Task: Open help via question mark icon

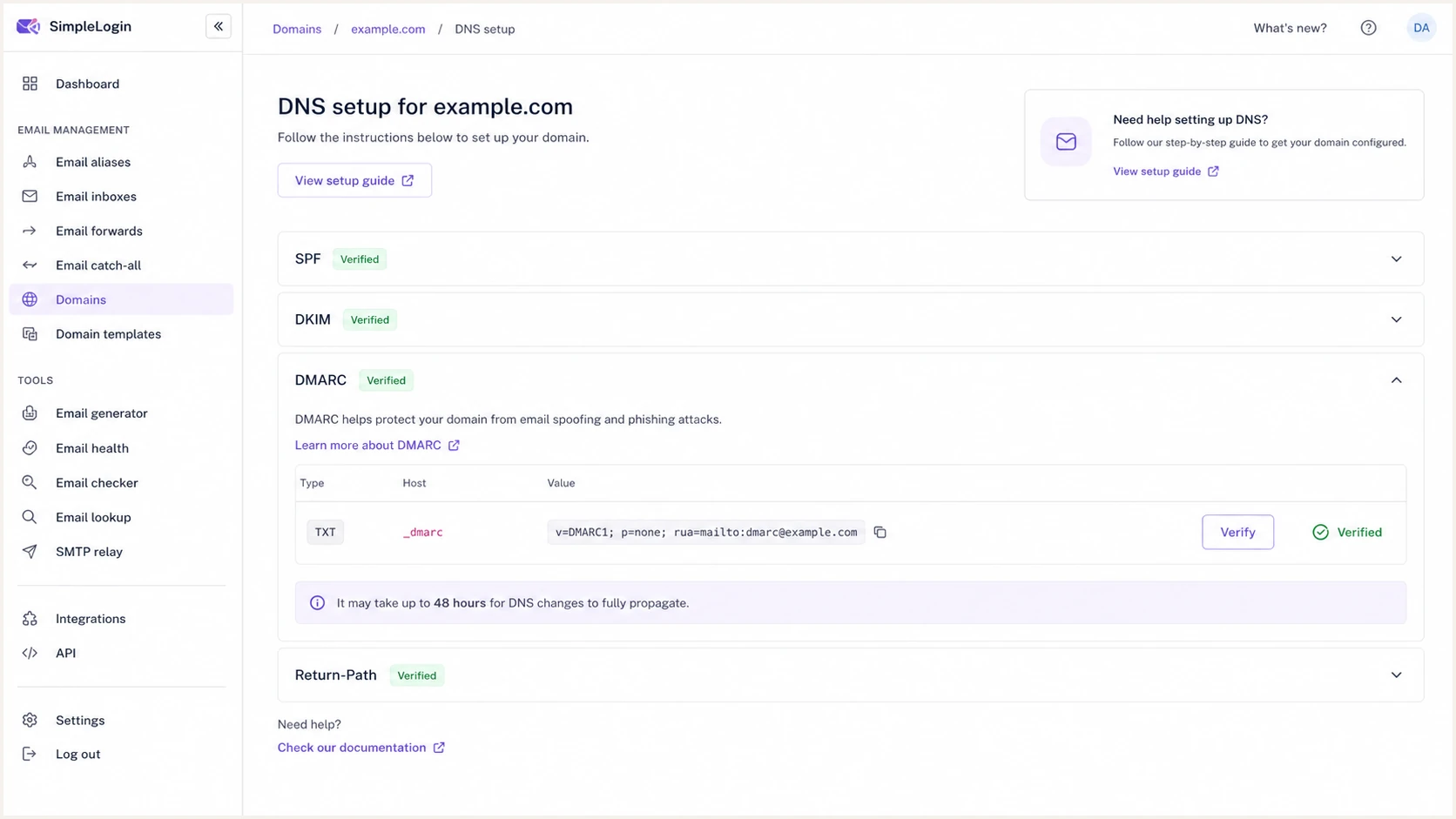Action: coord(1368,28)
